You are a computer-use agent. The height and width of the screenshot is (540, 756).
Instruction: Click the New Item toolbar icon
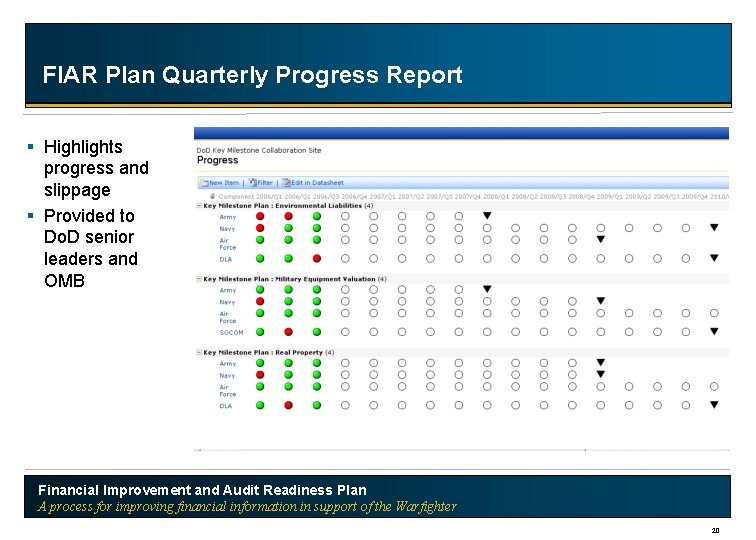[204, 183]
